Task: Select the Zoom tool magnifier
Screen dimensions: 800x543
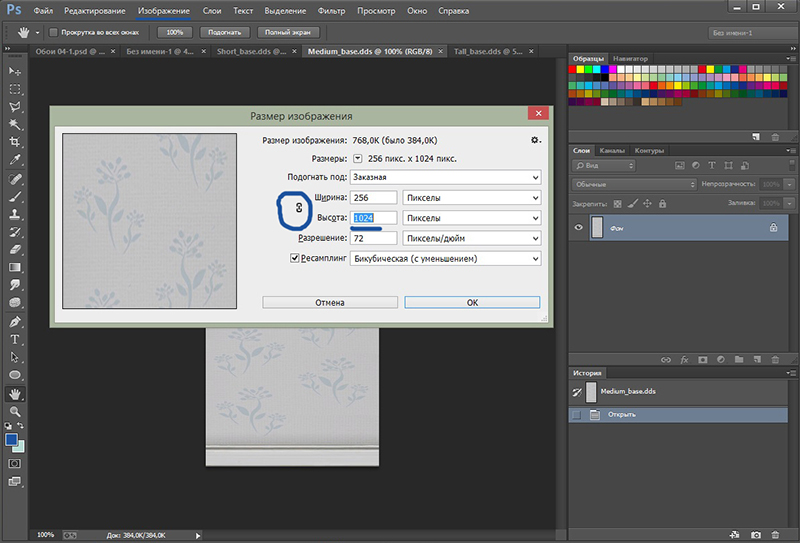Action: point(15,411)
